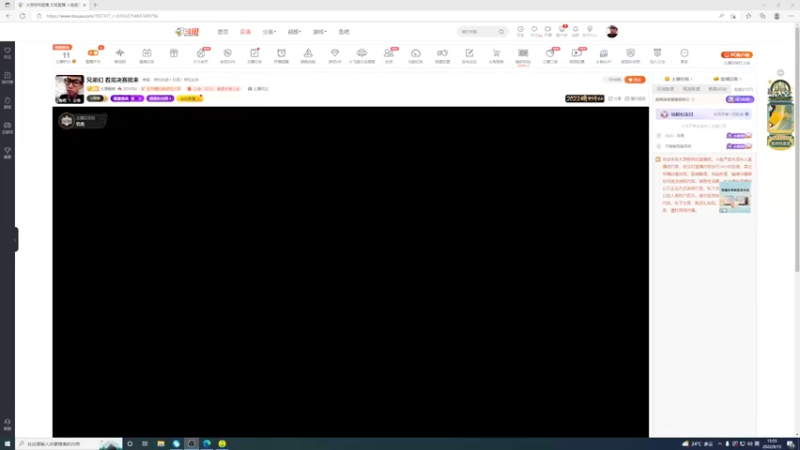800x450 pixels.
Task: Expand the 主播榜 ranking chevron link
Action: [x=679, y=79]
